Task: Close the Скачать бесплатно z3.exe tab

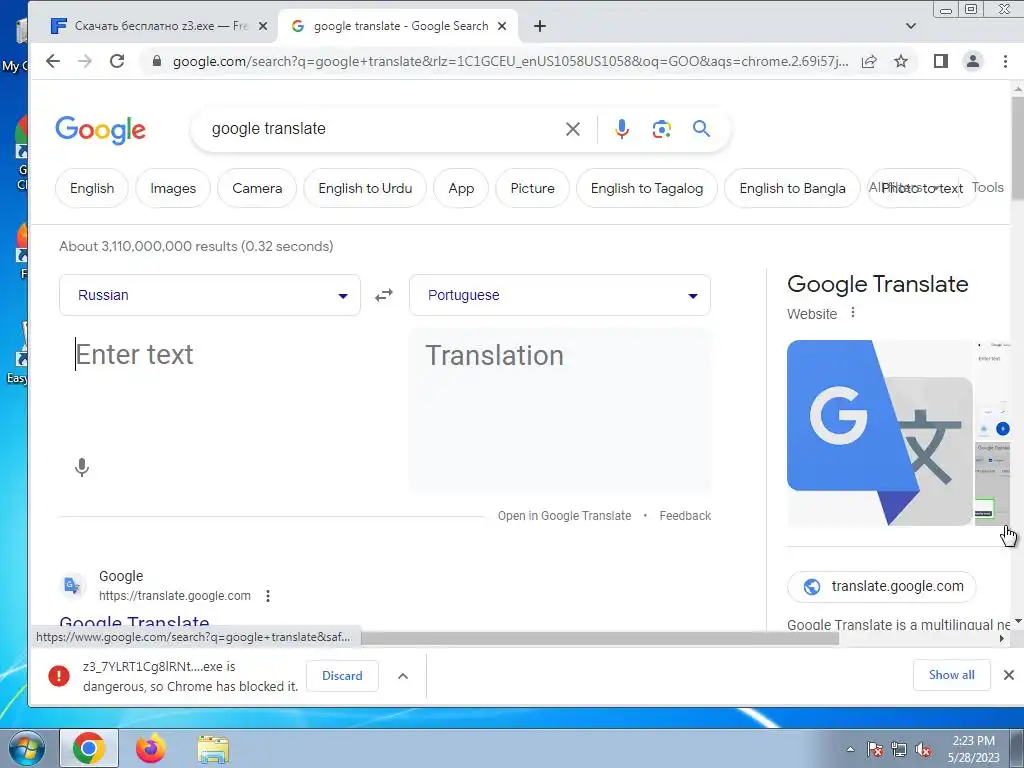Action: pyautogui.click(x=263, y=26)
